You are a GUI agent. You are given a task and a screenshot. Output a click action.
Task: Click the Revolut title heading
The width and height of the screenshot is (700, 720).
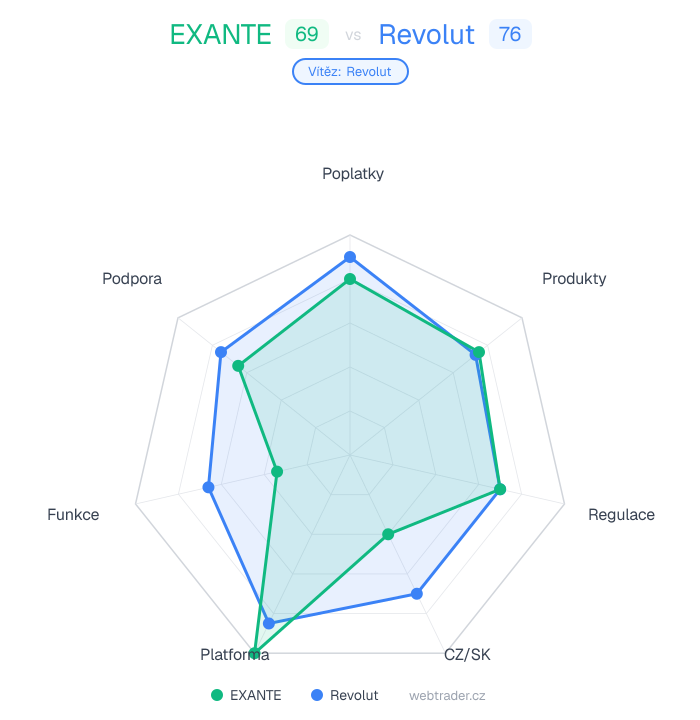click(x=427, y=35)
